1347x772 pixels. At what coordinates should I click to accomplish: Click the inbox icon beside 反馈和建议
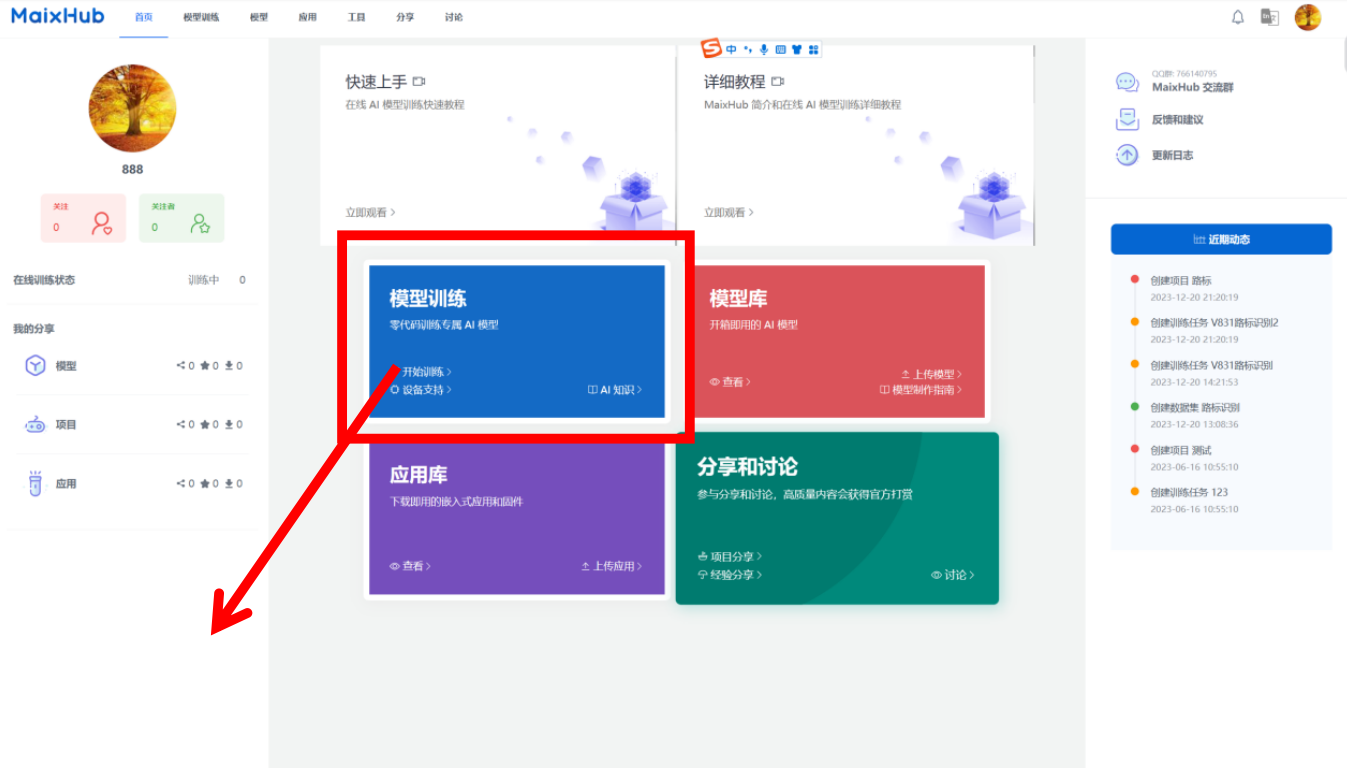point(1127,119)
